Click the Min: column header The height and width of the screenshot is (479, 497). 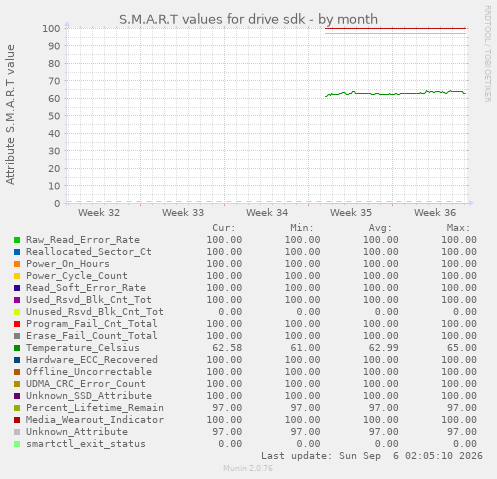click(302, 228)
